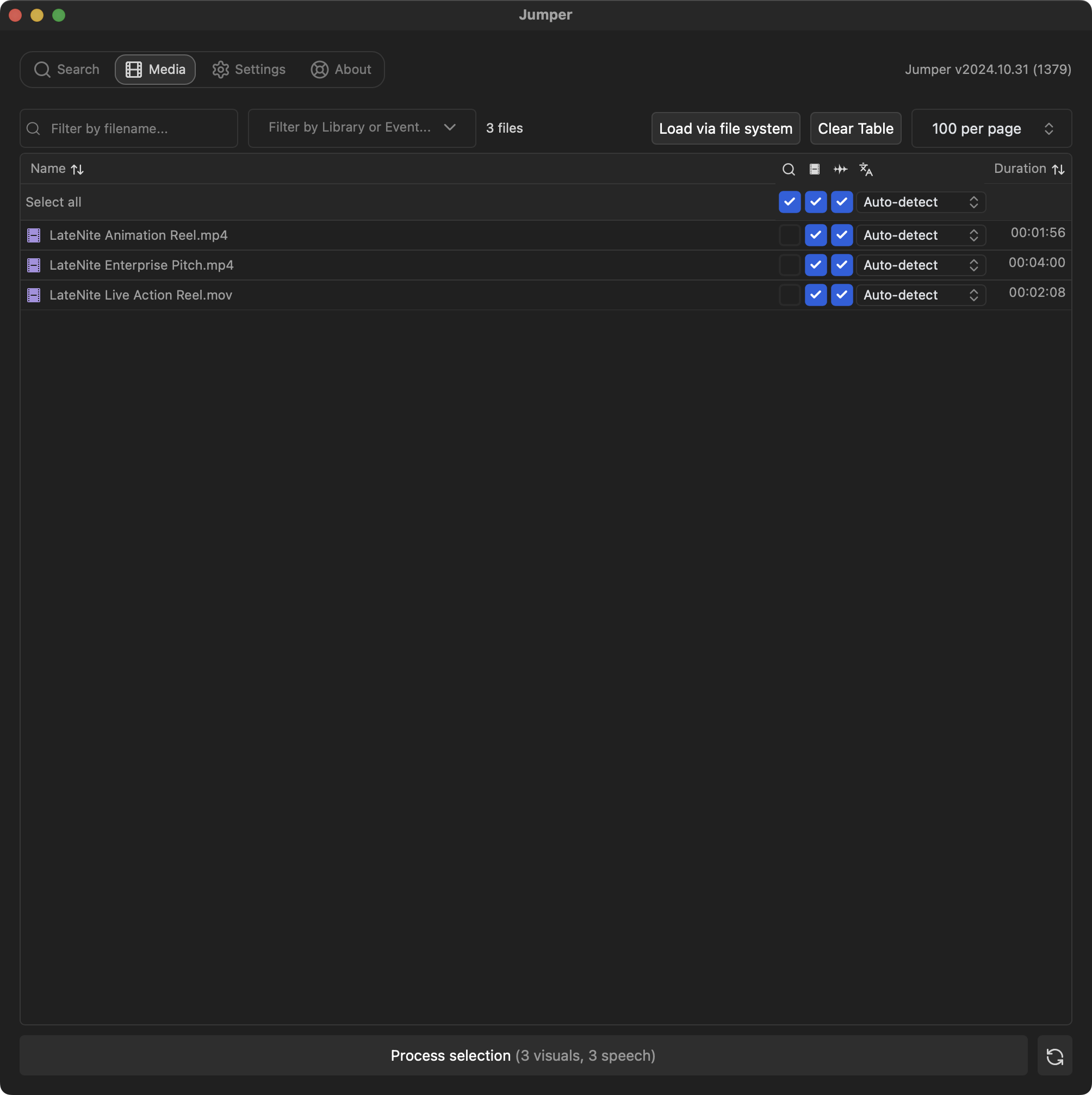Switch to the Search tab
The width and height of the screenshot is (1092, 1095).
tap(67, 70)
